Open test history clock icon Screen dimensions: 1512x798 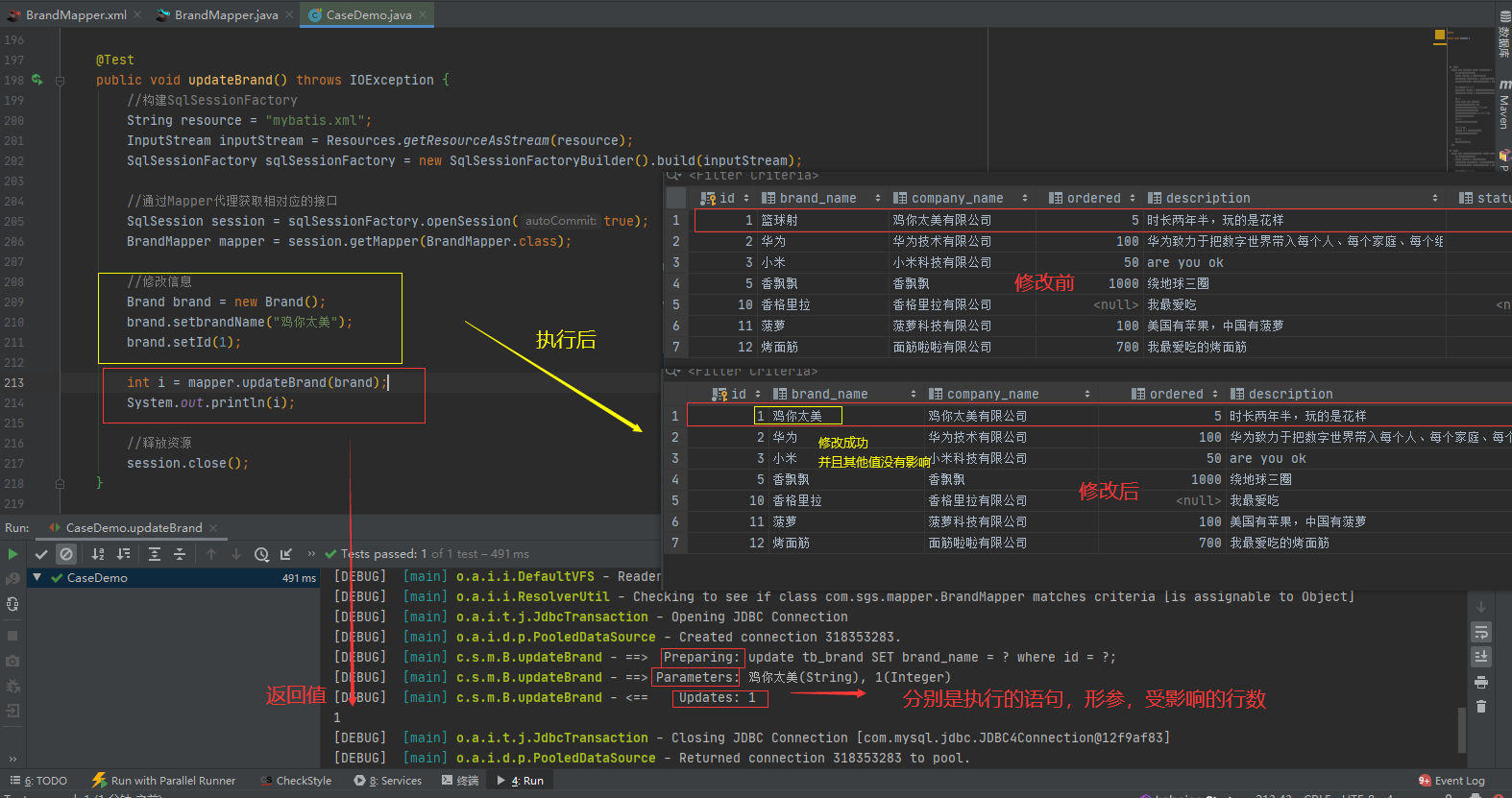pyautogui.click(x=261, y=554)
